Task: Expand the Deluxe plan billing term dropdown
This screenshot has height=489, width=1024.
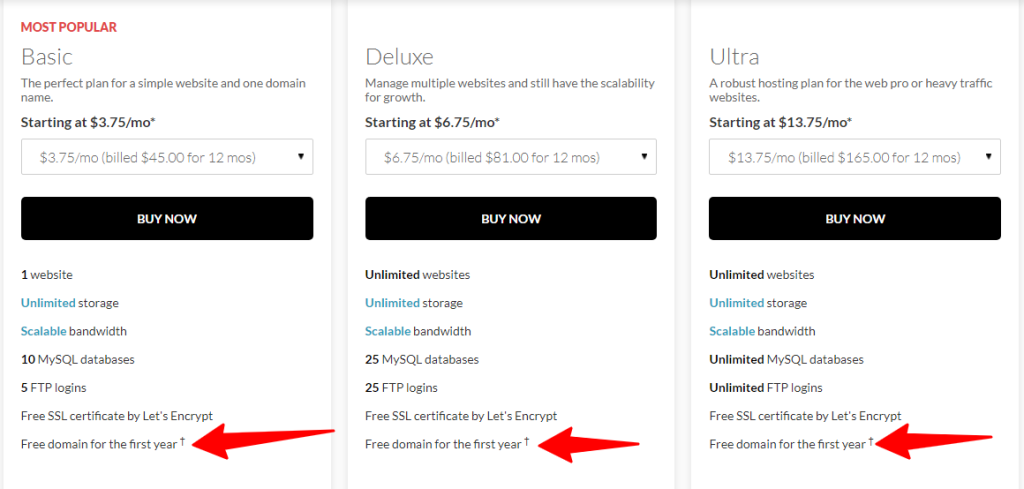Action: (x=511, y=157)
